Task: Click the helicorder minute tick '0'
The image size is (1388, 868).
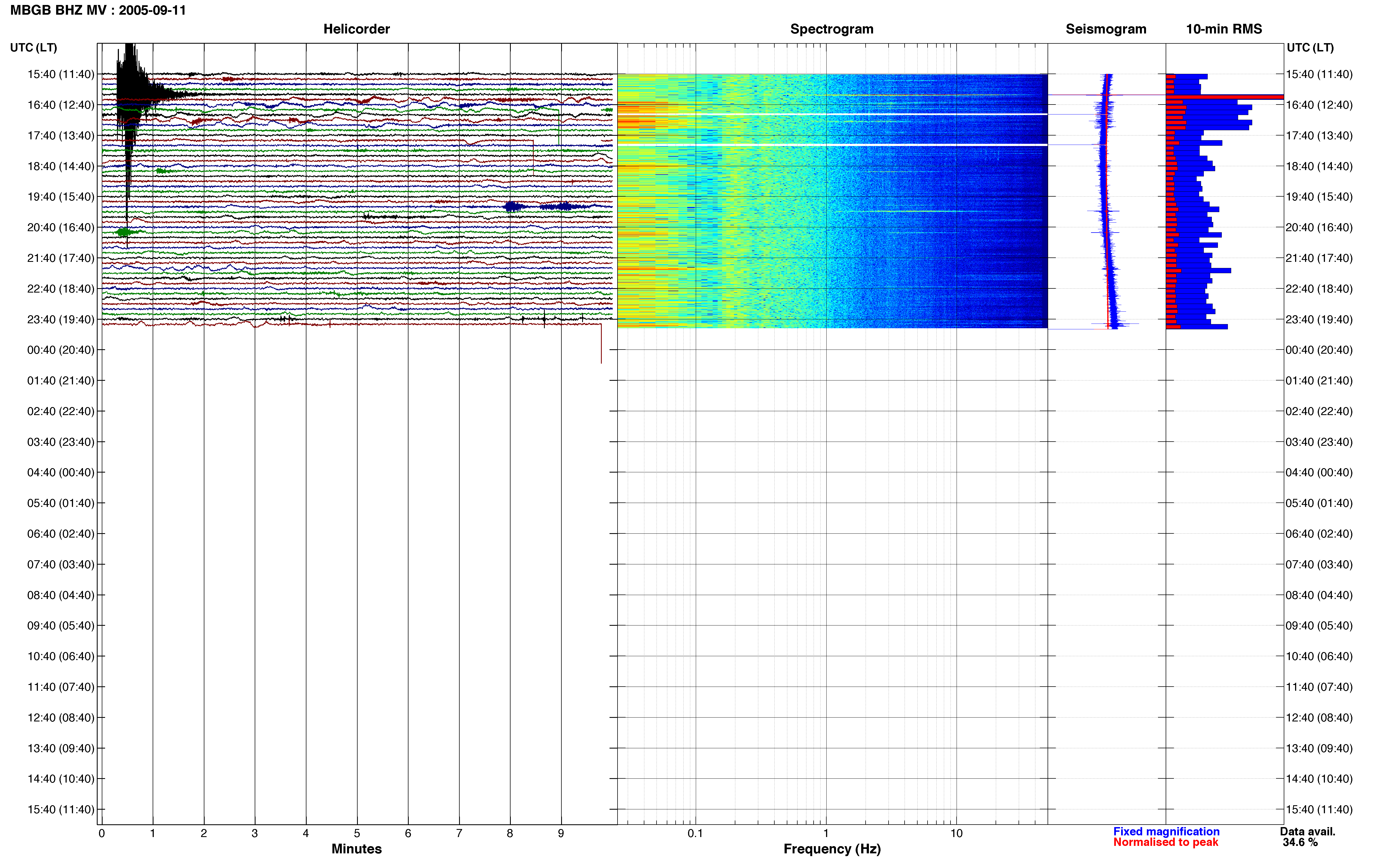Action: tap(101, 833)
